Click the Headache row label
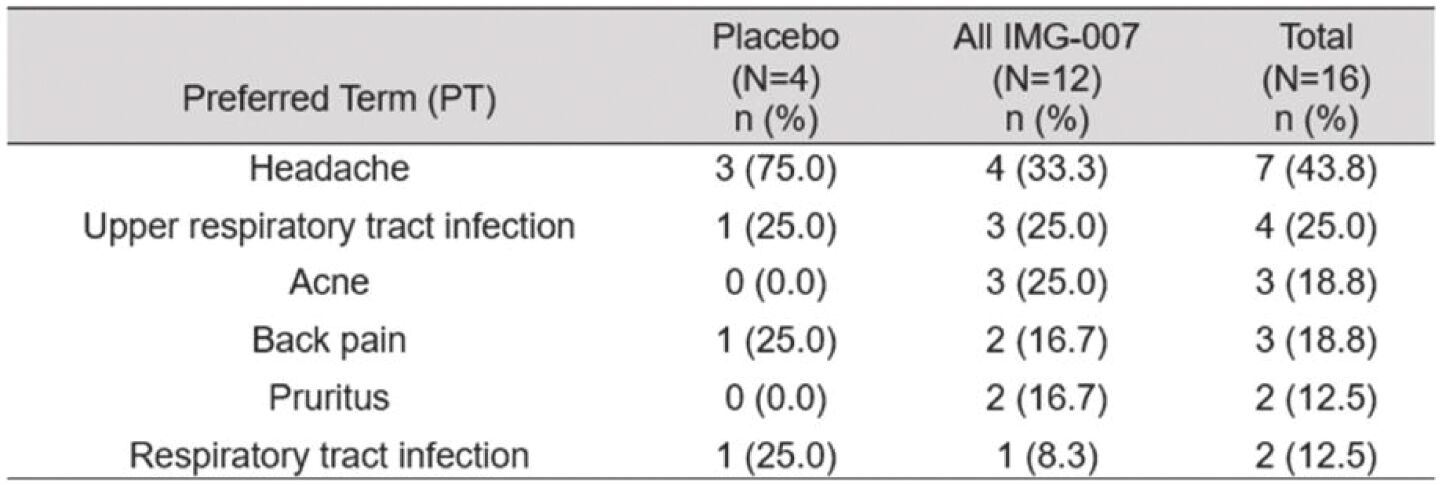This screenshot has height=485, width=1442. click(329, 169)
